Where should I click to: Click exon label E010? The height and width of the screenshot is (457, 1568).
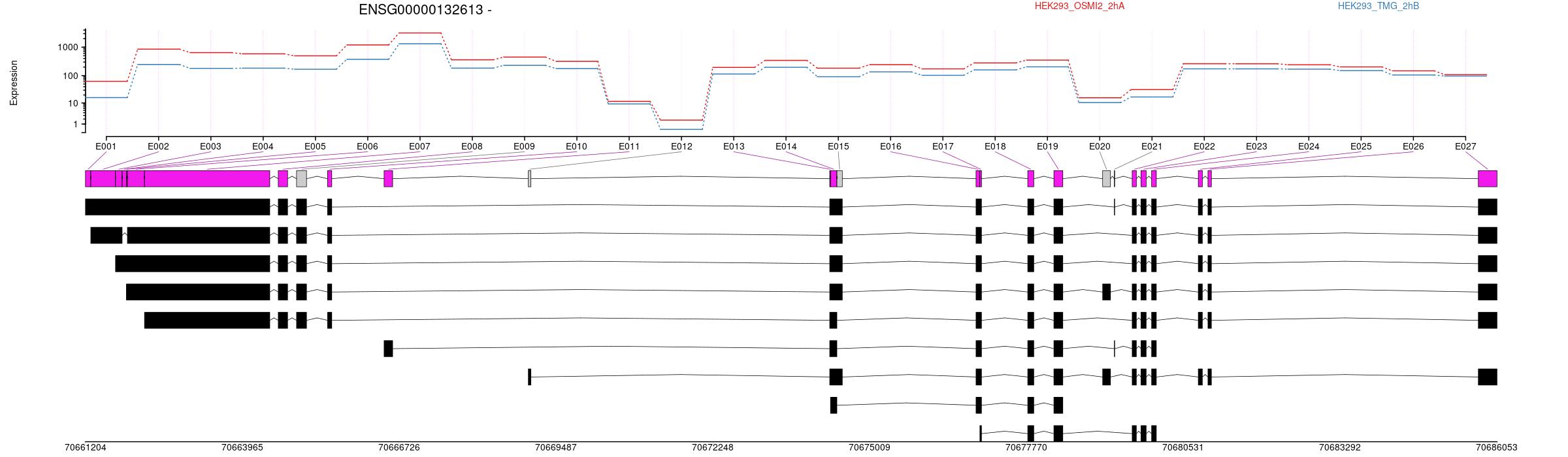click(576, 146)
